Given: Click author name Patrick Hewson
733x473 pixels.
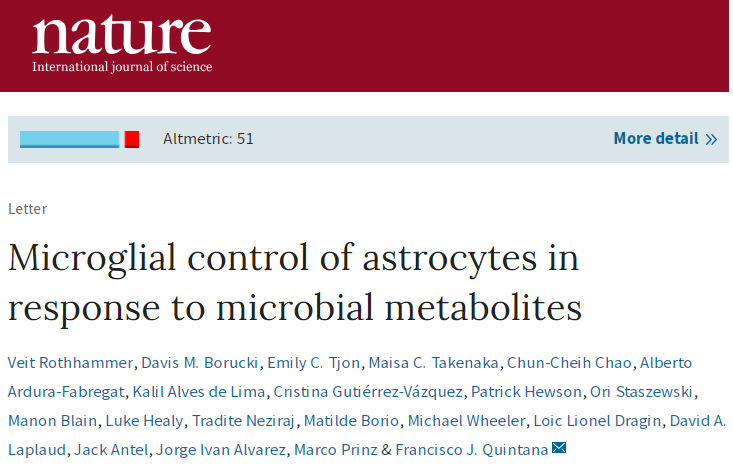Looking at the screenshot, I should pos(526,392).
